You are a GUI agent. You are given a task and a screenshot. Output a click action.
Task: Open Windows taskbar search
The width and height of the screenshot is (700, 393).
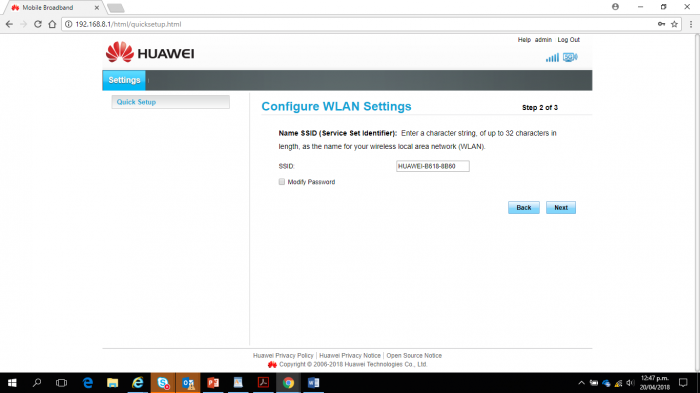(37, 383)
